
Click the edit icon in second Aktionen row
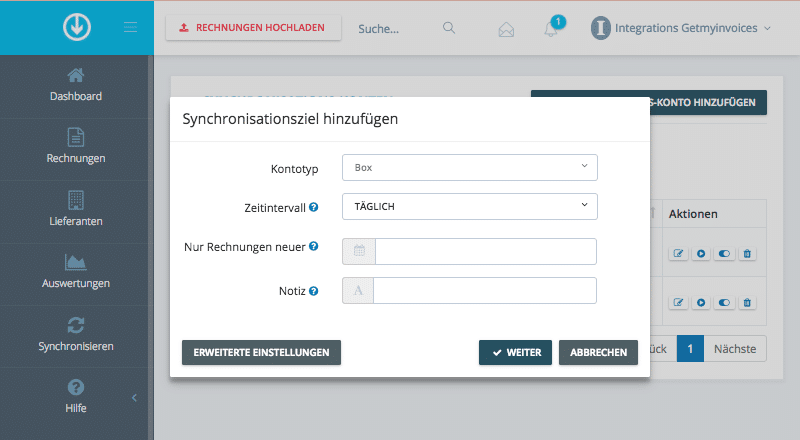click(679, 302)
